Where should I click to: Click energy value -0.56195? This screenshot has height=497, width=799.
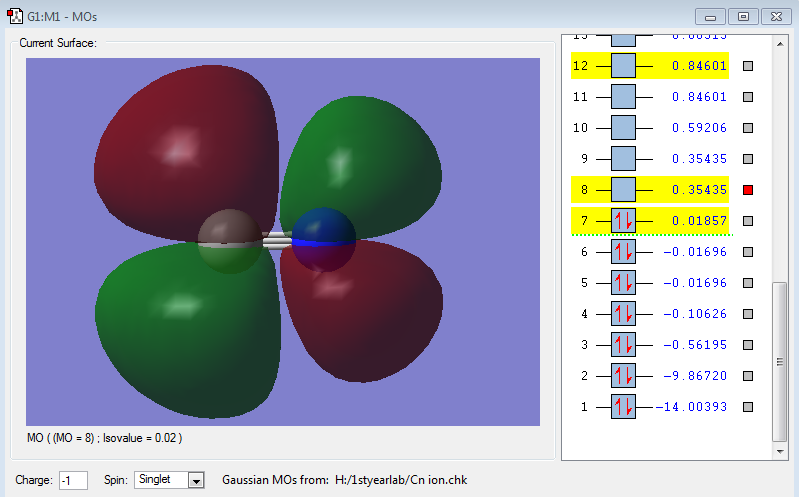695,345
